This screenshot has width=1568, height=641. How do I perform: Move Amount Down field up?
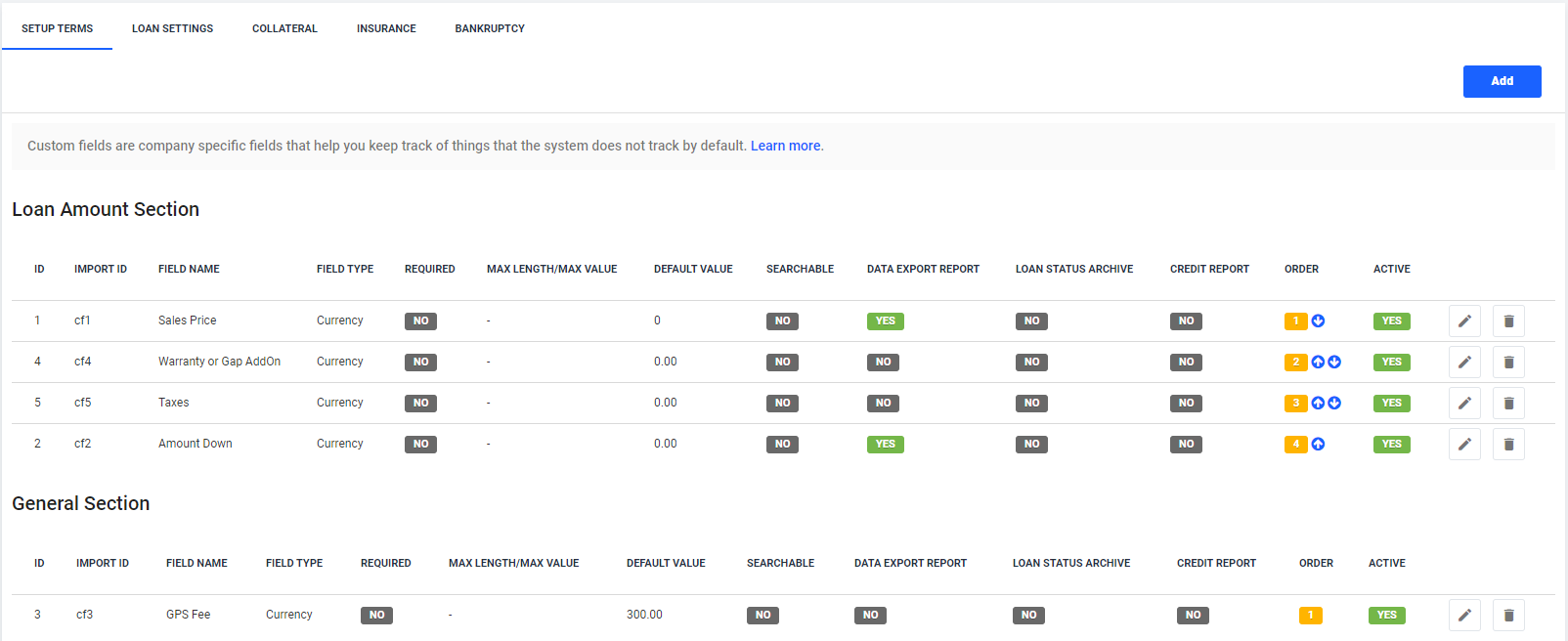click(1318, 444)
